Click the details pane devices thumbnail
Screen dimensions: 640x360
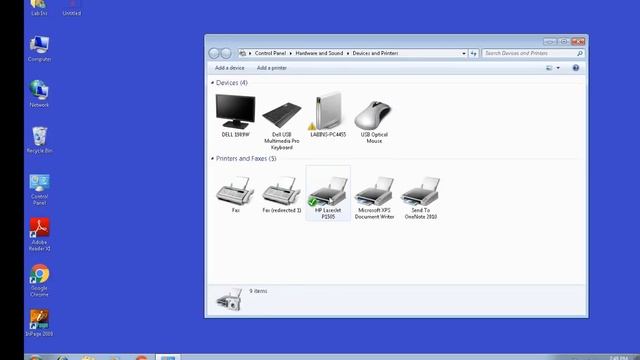click(229, 300)
